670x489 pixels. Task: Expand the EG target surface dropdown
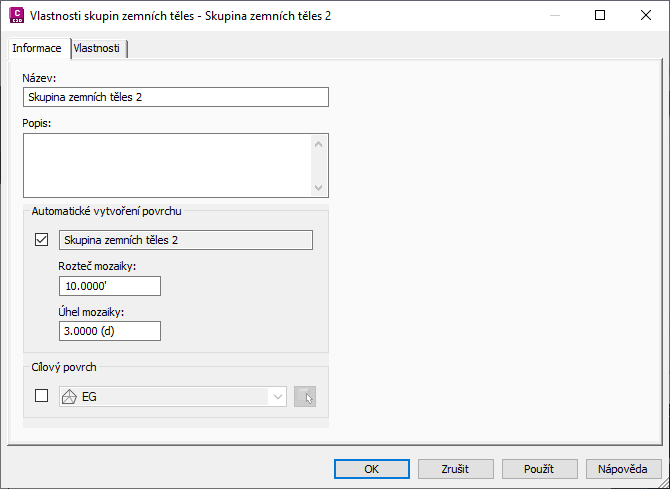pos(277,397)
